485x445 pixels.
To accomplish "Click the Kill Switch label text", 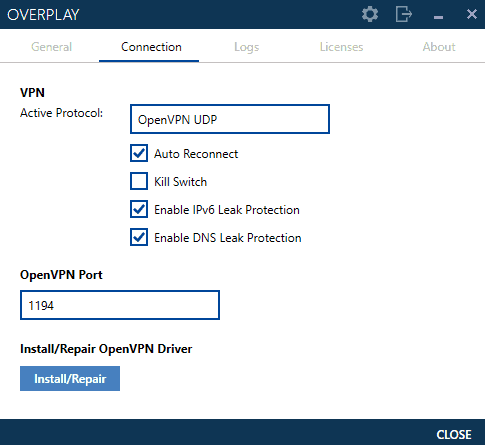I will click(x=180, y=182).
